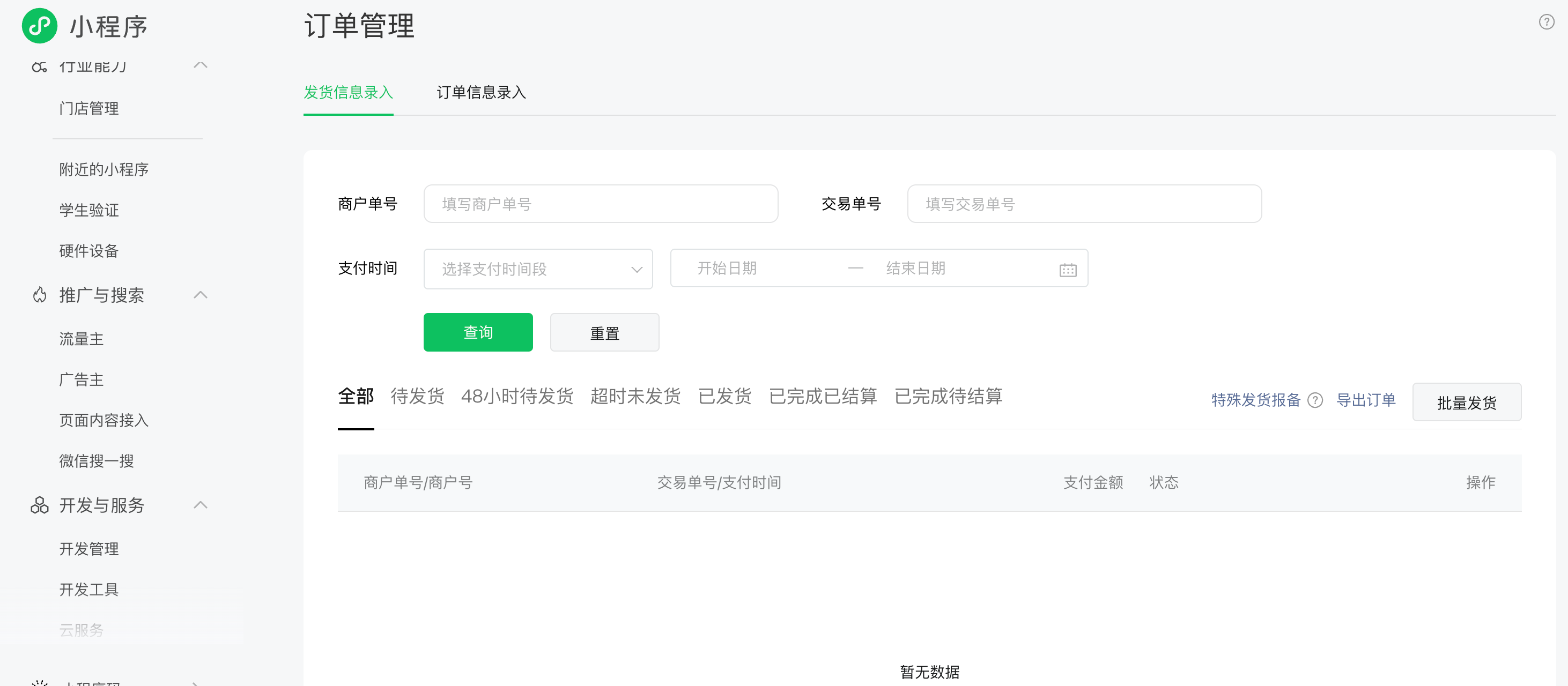Collapse the 行业能力 section chevron at top of the sidebar
Image resolution: width=1568 pixels, height=686 pixels.
pyautogui.click(x=200, y=65)
